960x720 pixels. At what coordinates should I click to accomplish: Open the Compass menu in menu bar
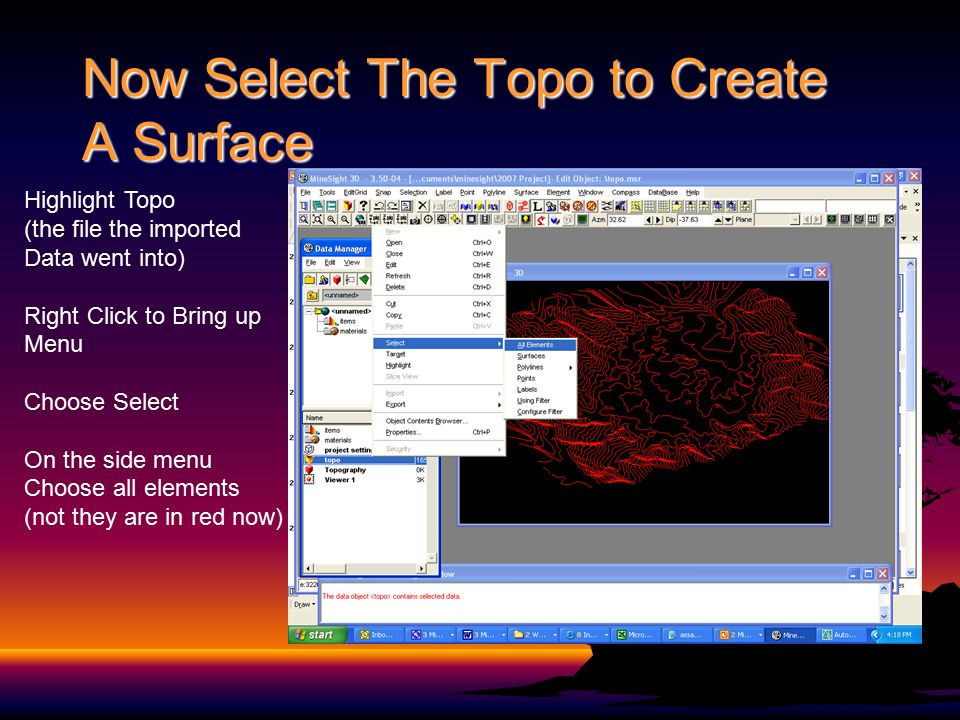626,192
